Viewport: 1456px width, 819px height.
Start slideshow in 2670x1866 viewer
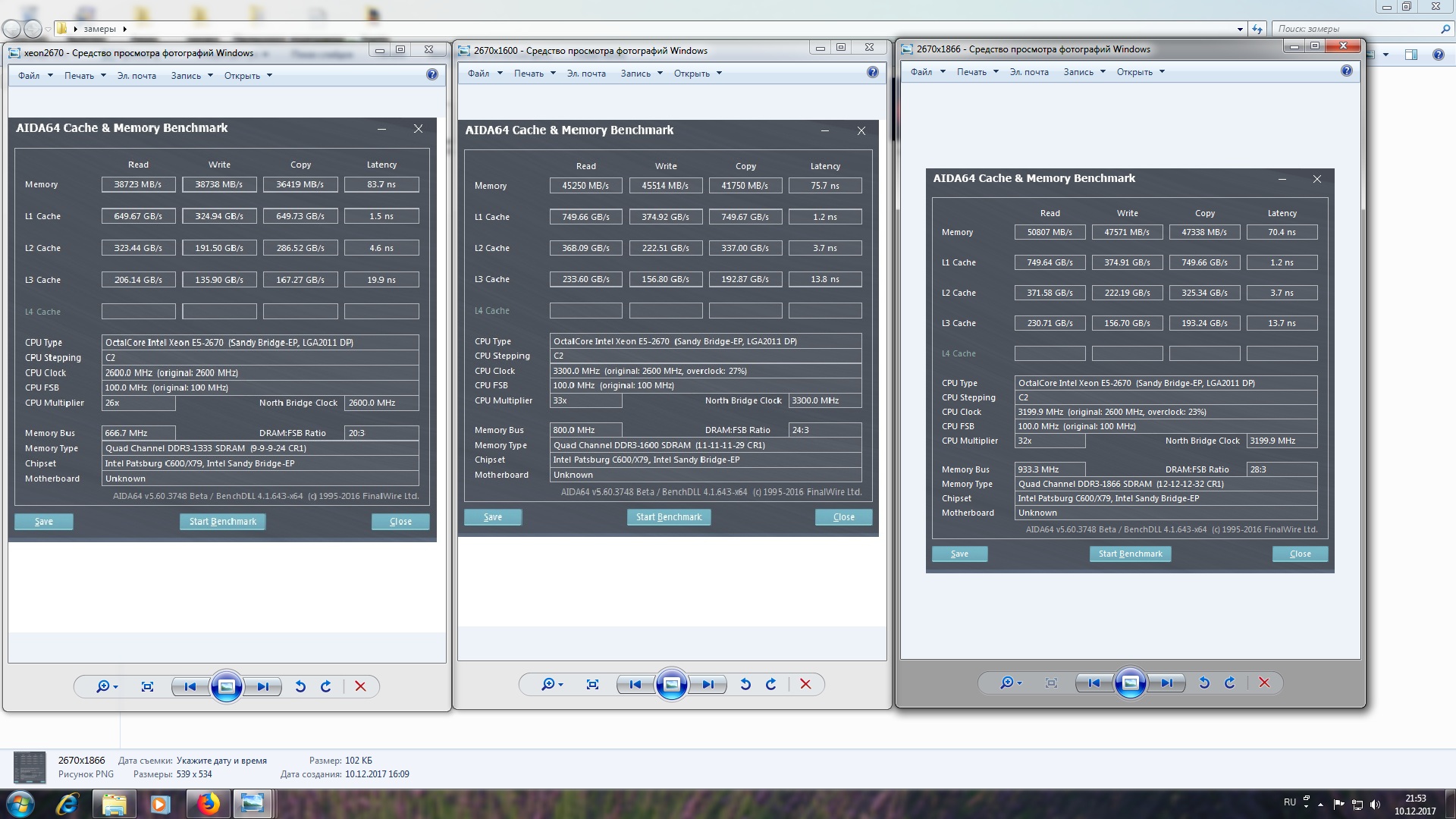(1130, 682)
